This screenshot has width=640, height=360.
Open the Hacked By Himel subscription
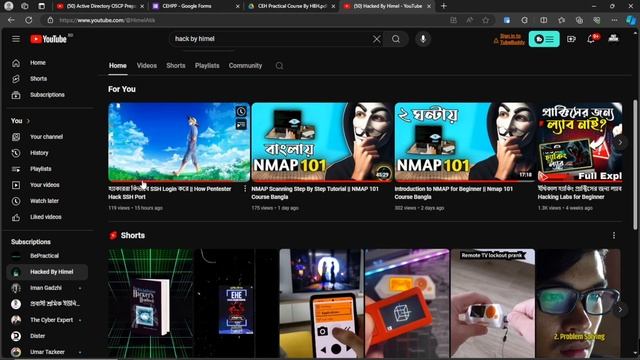pyautogui.click(x=47, y=272)
